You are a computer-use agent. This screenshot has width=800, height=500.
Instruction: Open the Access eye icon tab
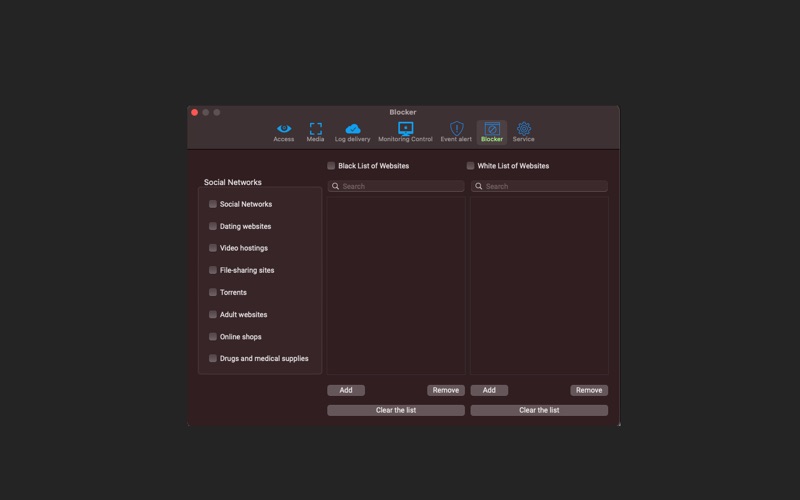click(284, 129)
